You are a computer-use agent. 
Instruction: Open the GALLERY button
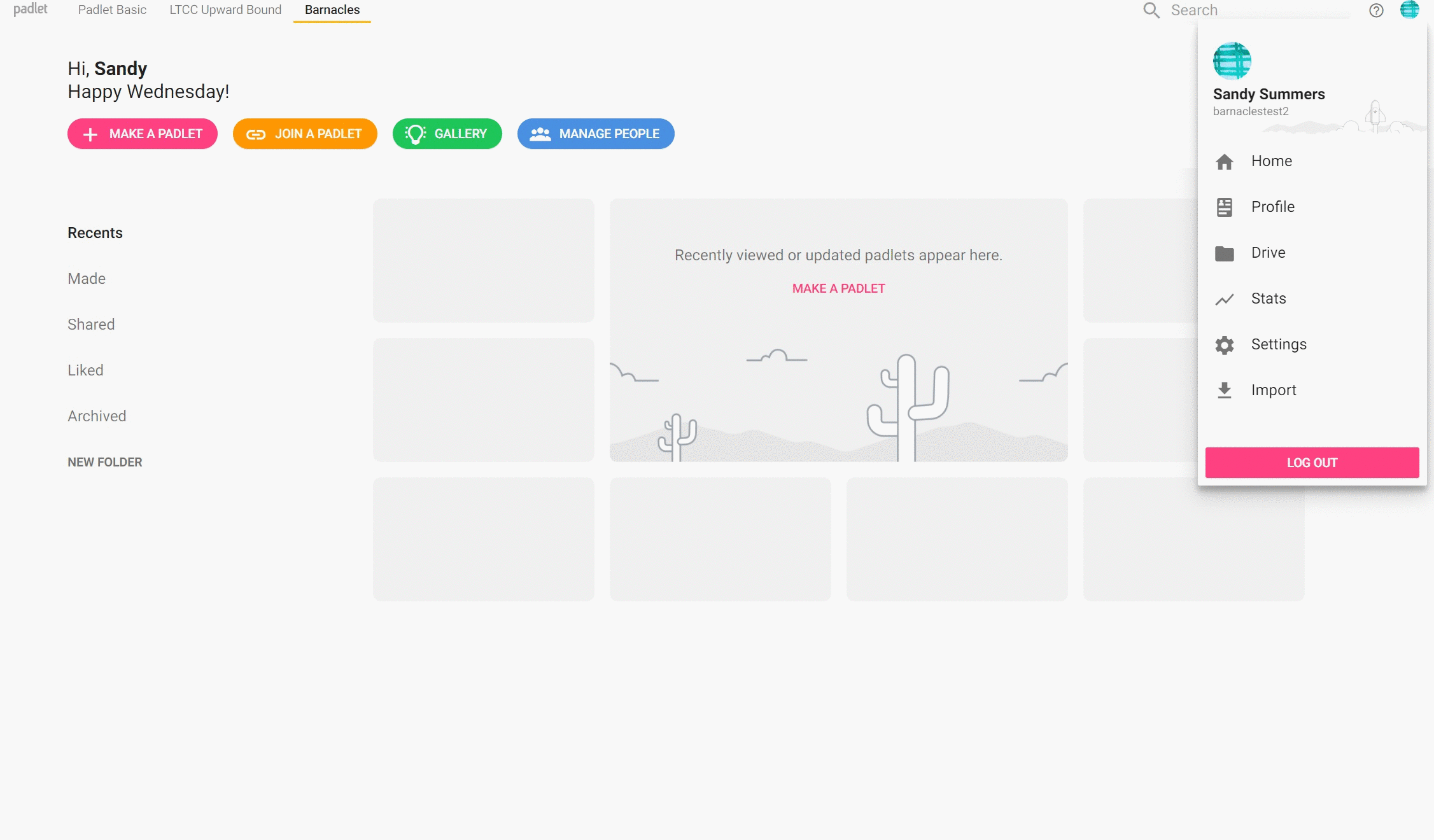tap(447, 134)
